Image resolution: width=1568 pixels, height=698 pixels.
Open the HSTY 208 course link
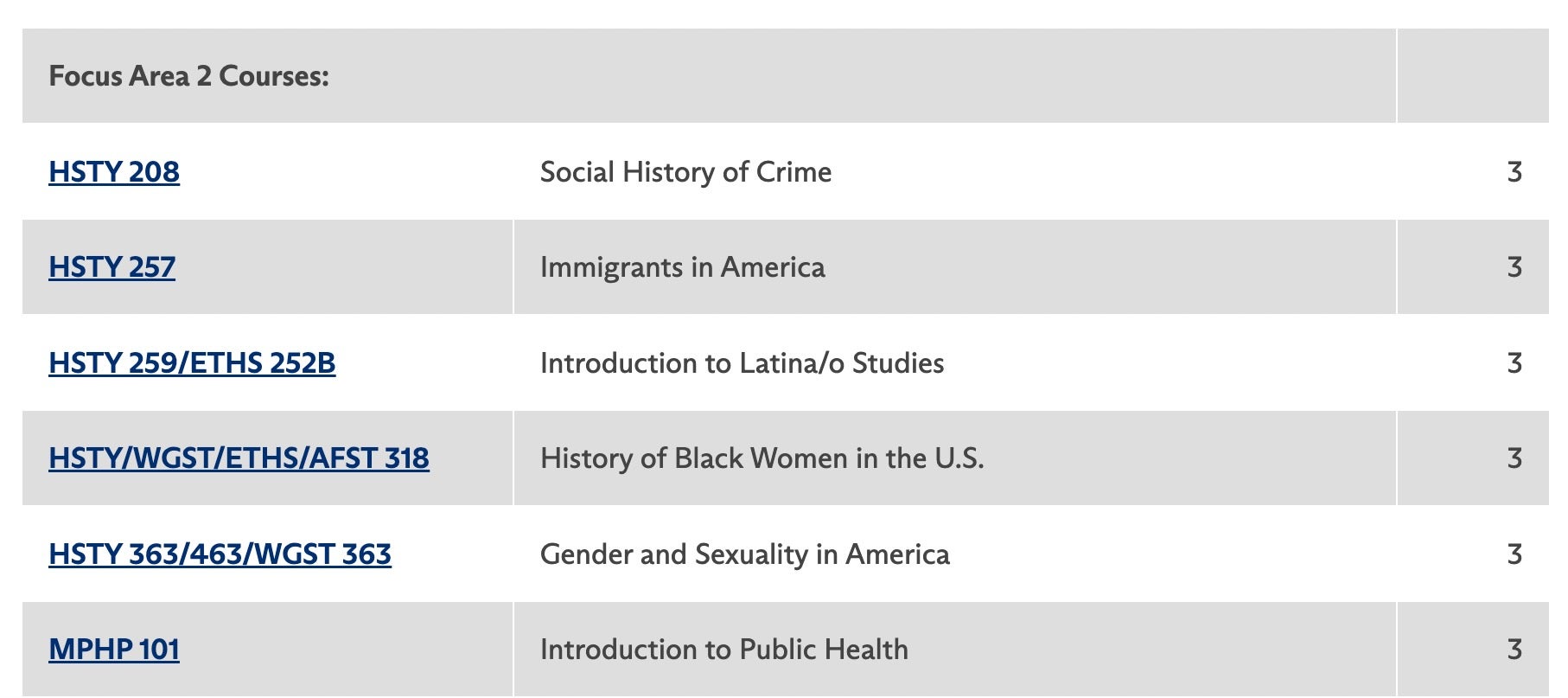114,172
